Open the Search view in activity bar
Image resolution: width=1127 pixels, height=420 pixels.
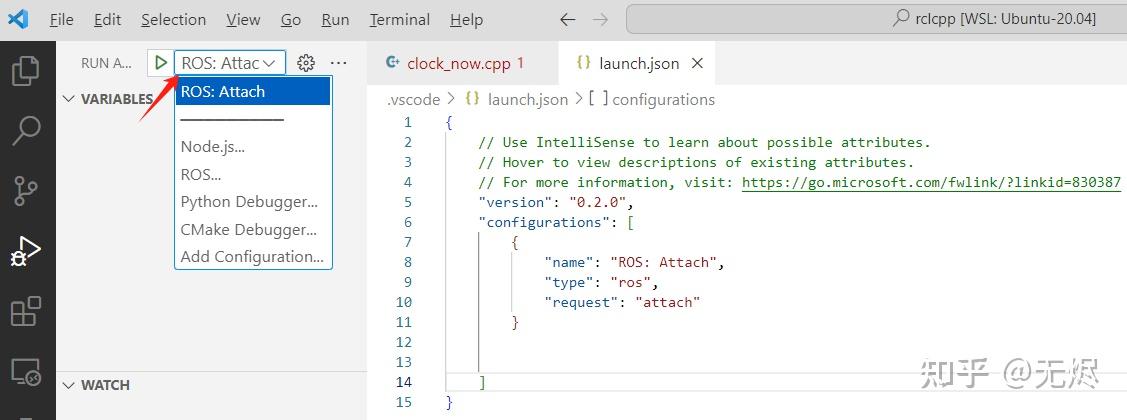[27, 131]
